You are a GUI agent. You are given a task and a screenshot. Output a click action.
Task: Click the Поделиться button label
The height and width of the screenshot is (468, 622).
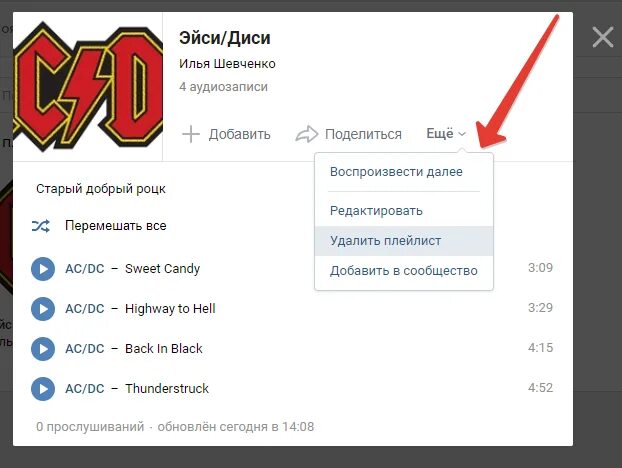pos(363,134)
